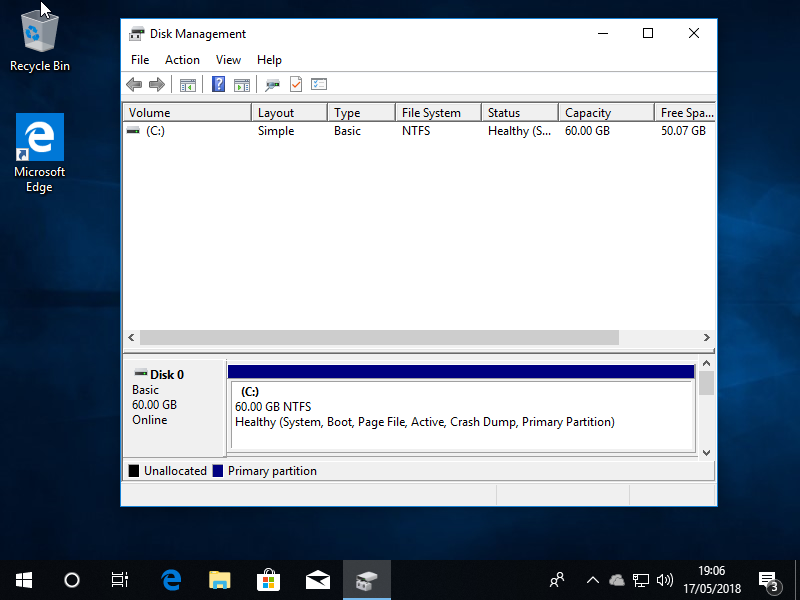Image resolution: width=800 pixels, height=600 pixels.
Task: Click the Back arrow toolbar icon
Action: (134, 84)
